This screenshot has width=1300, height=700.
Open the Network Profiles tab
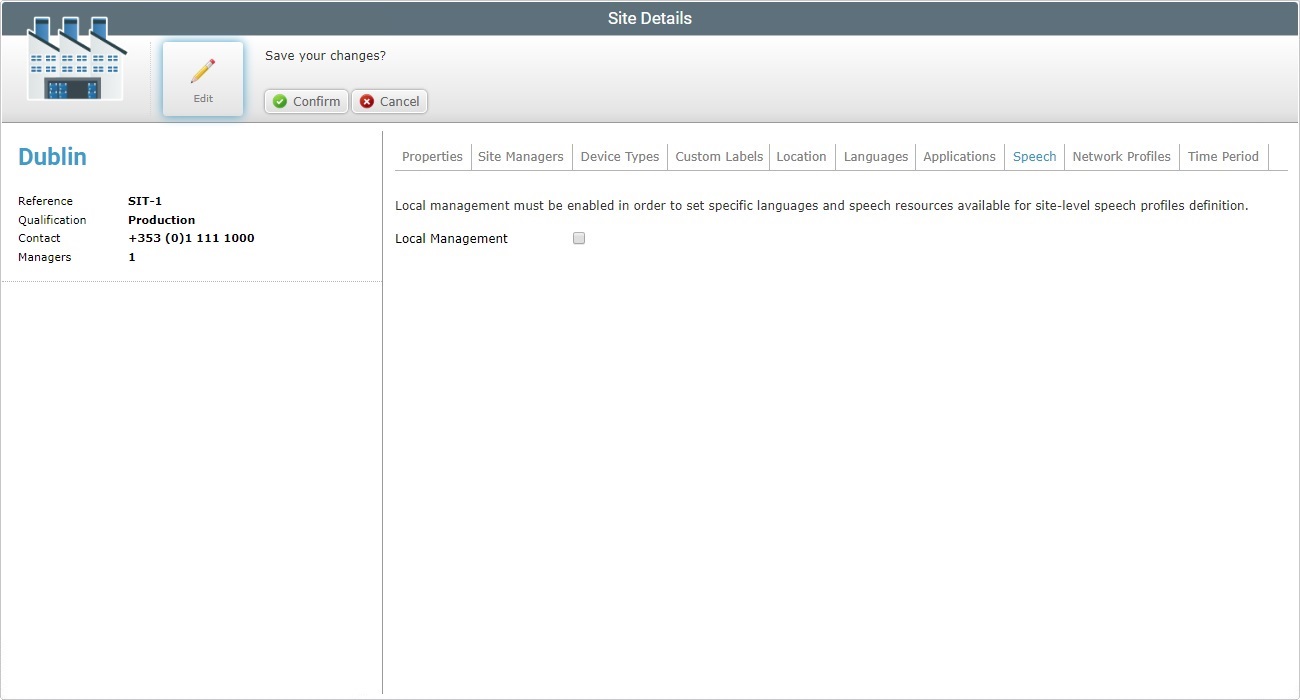(1121, 156)
